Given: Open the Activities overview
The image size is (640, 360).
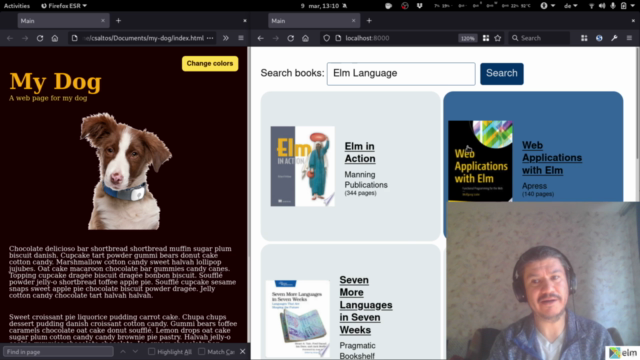Looking at the screenshot, I should tap(17, 6).
